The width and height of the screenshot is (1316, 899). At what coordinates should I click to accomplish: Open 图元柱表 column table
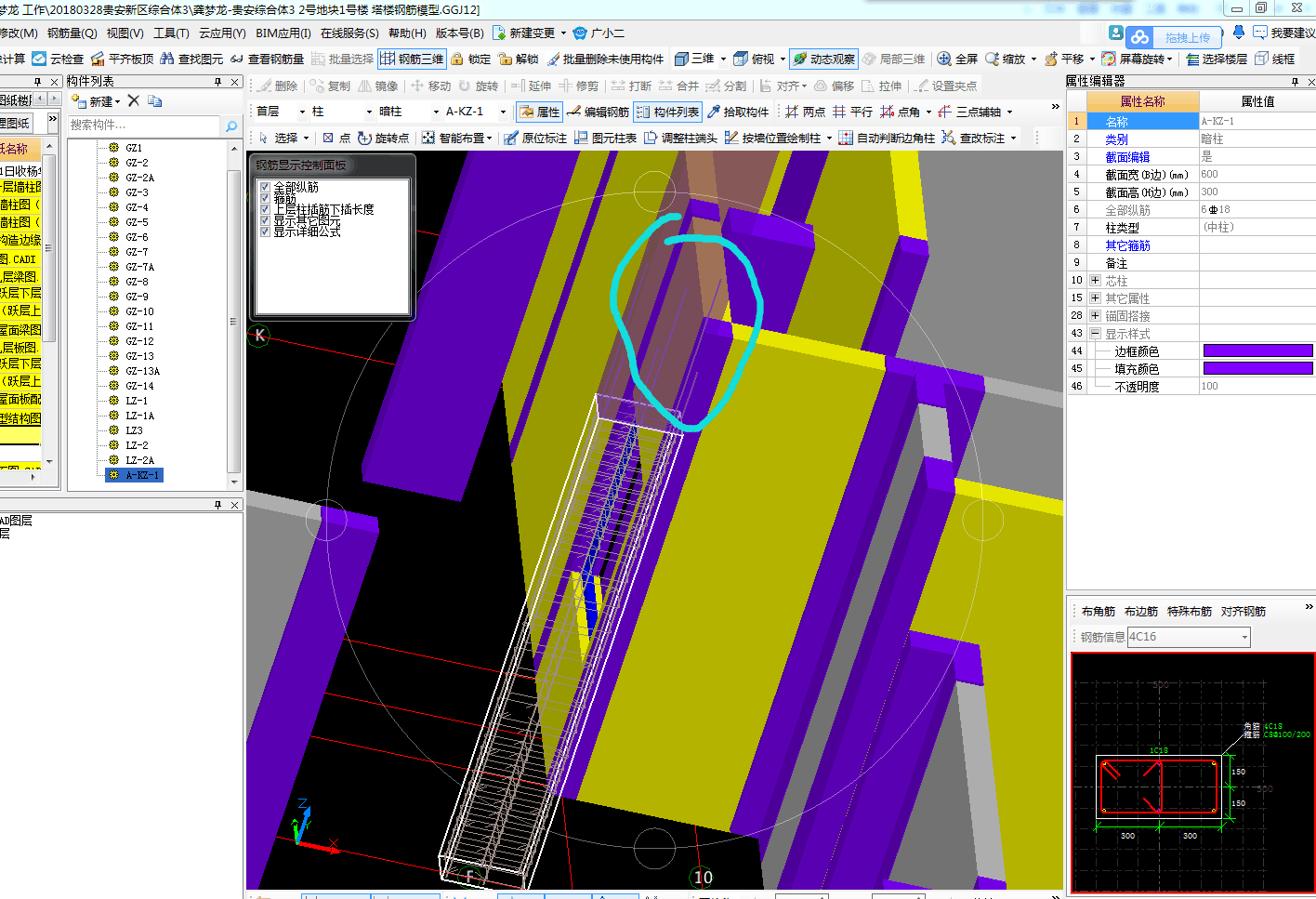pos(605,138)
